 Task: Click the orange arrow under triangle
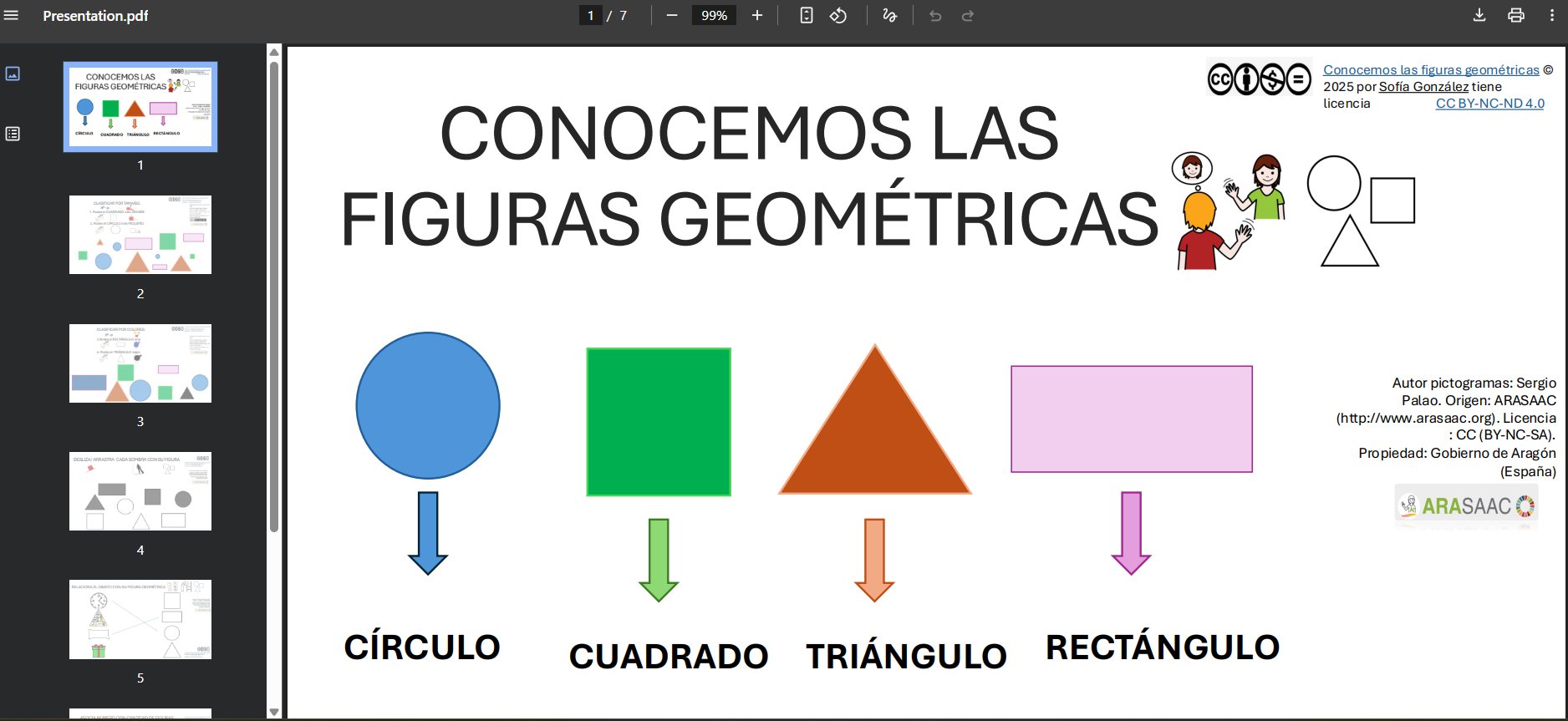pos(875,560)
